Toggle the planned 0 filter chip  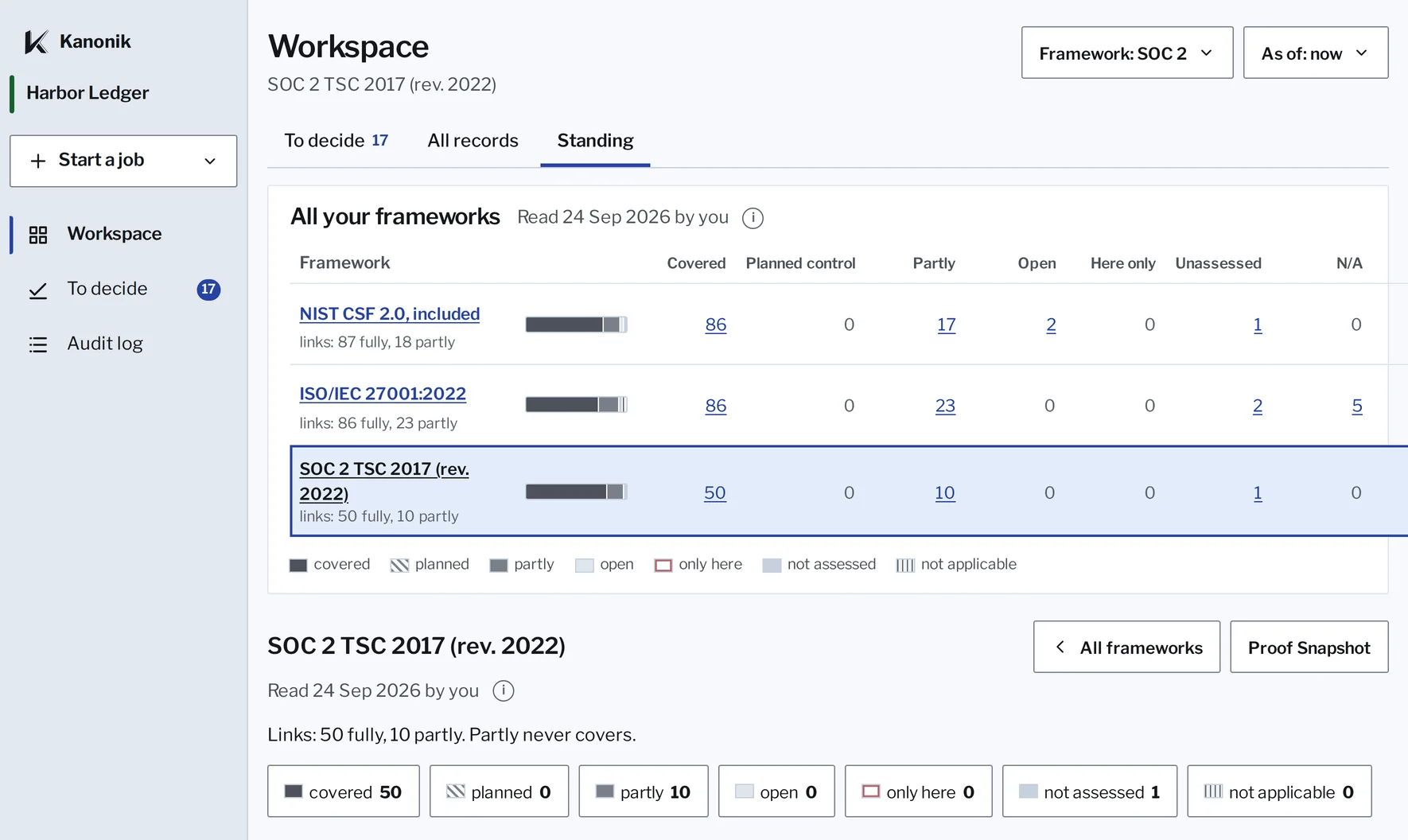pyautogui.click(x=500, y=791)
